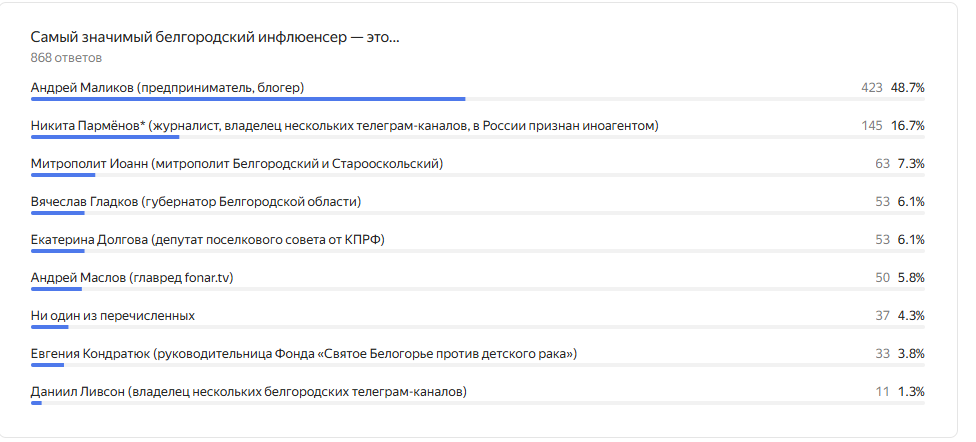Click the 7.3% percentage value

[910, 164]
